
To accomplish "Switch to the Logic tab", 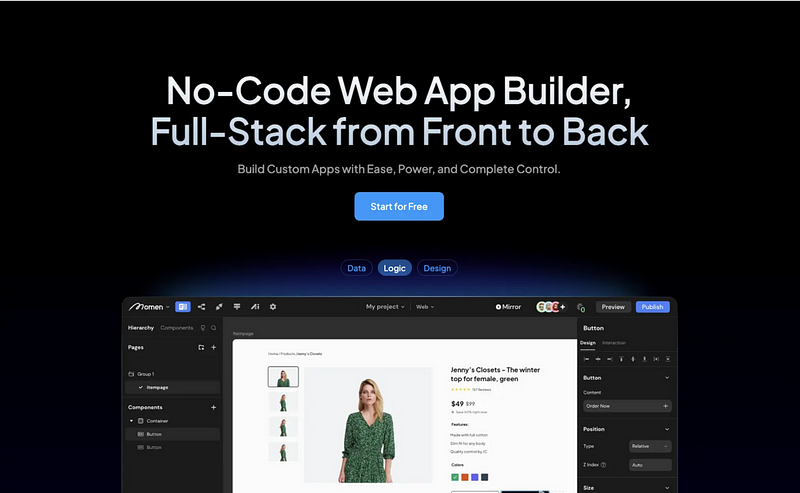I will pos(394,268).
